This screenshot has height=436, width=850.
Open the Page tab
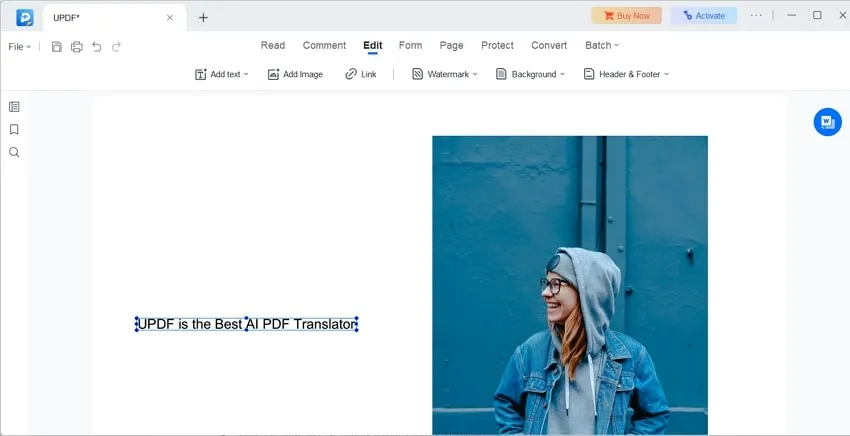pos(451,46)
